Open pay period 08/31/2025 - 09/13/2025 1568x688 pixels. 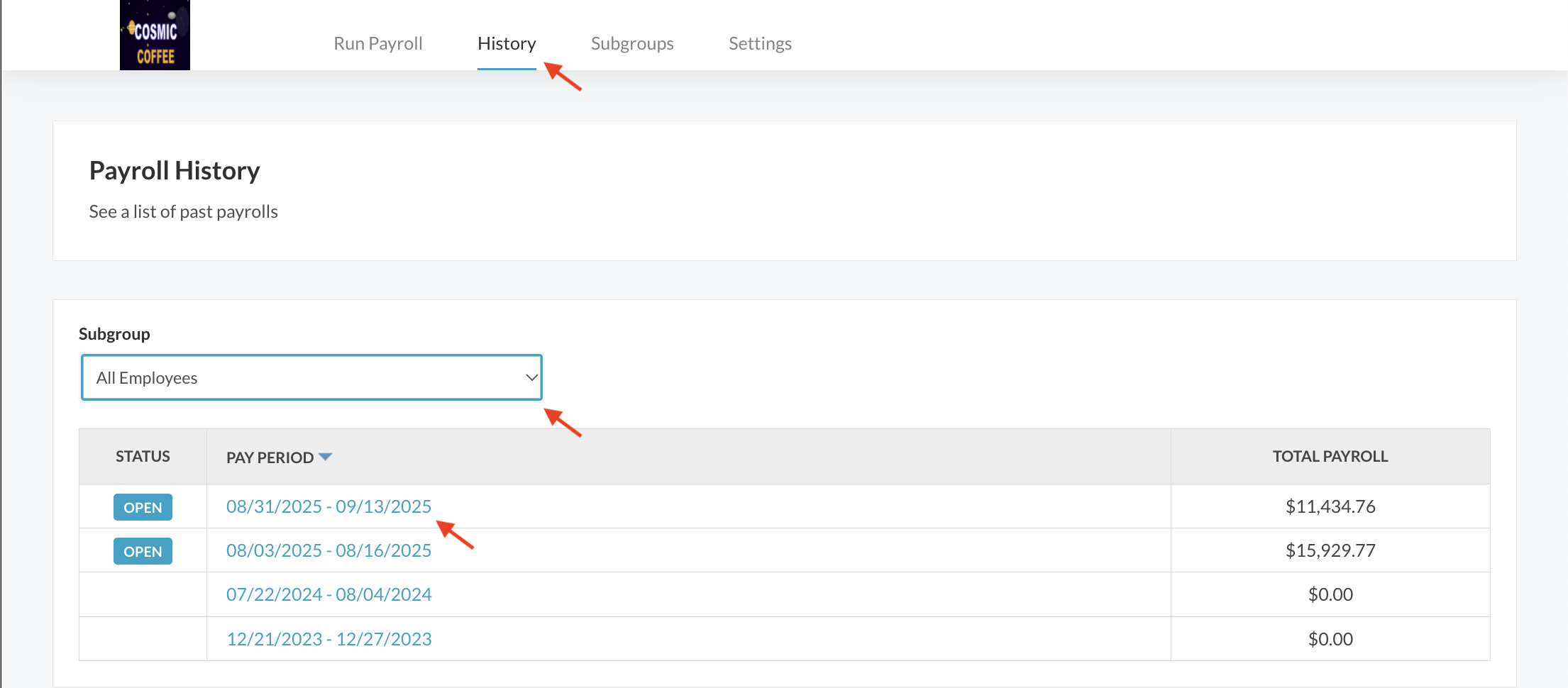click(328, 506)
